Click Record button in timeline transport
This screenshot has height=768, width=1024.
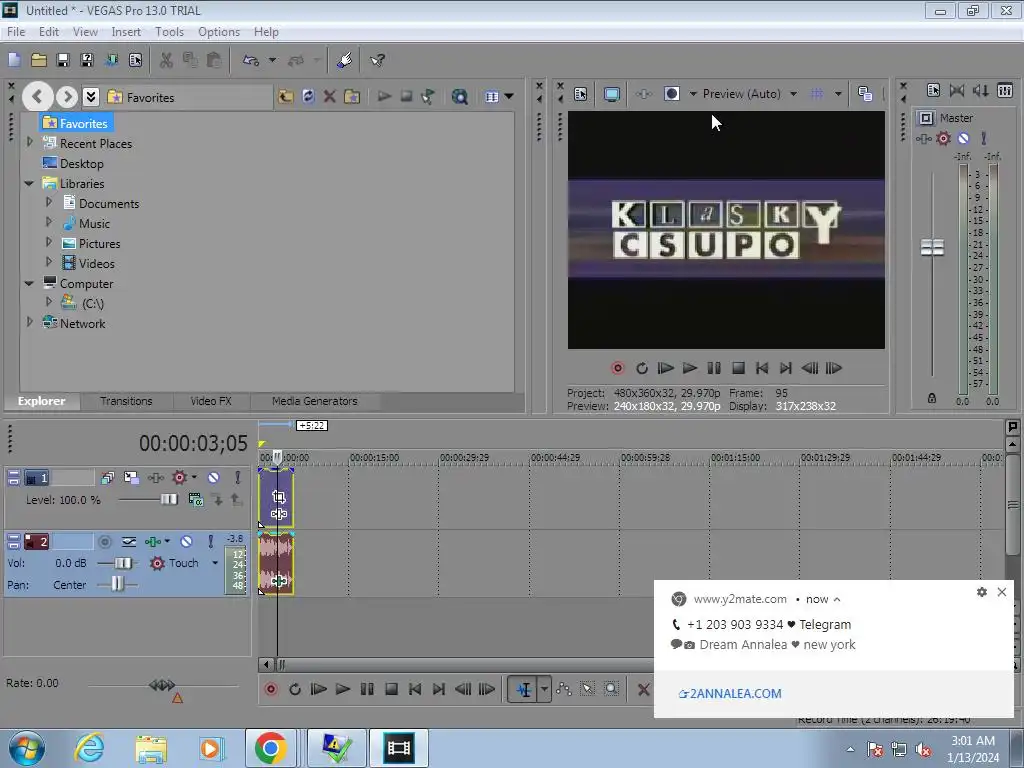(271, 689)
